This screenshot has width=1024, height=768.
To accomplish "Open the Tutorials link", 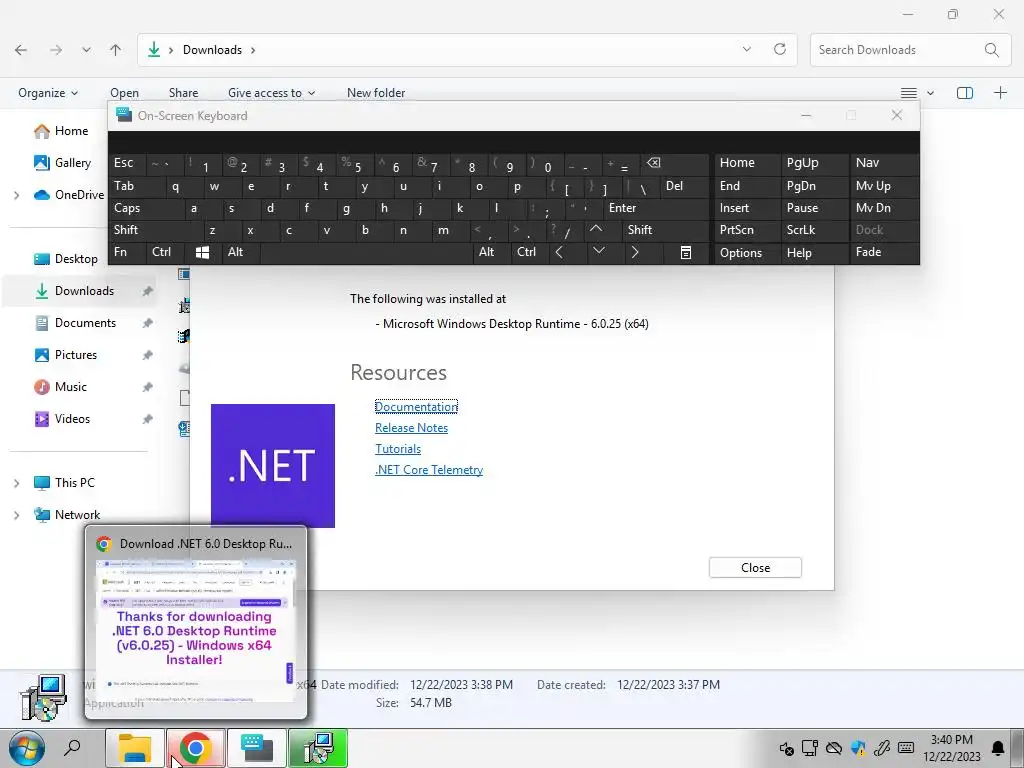I will pos(398,449).
